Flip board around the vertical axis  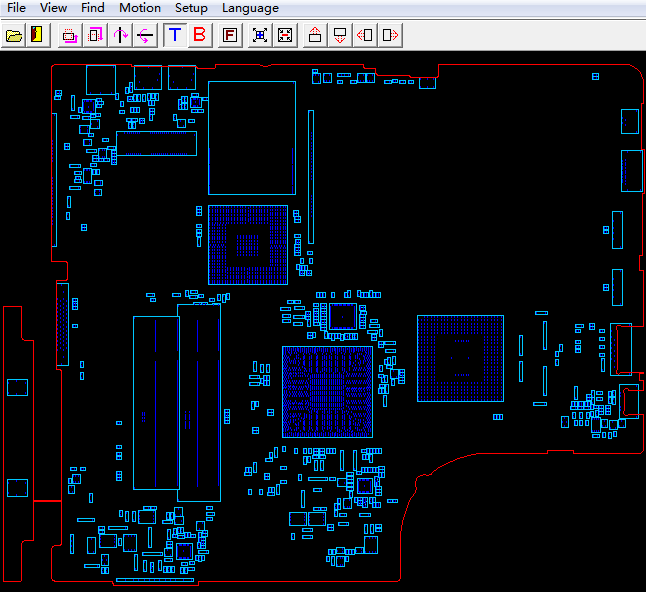pos(120,35)
